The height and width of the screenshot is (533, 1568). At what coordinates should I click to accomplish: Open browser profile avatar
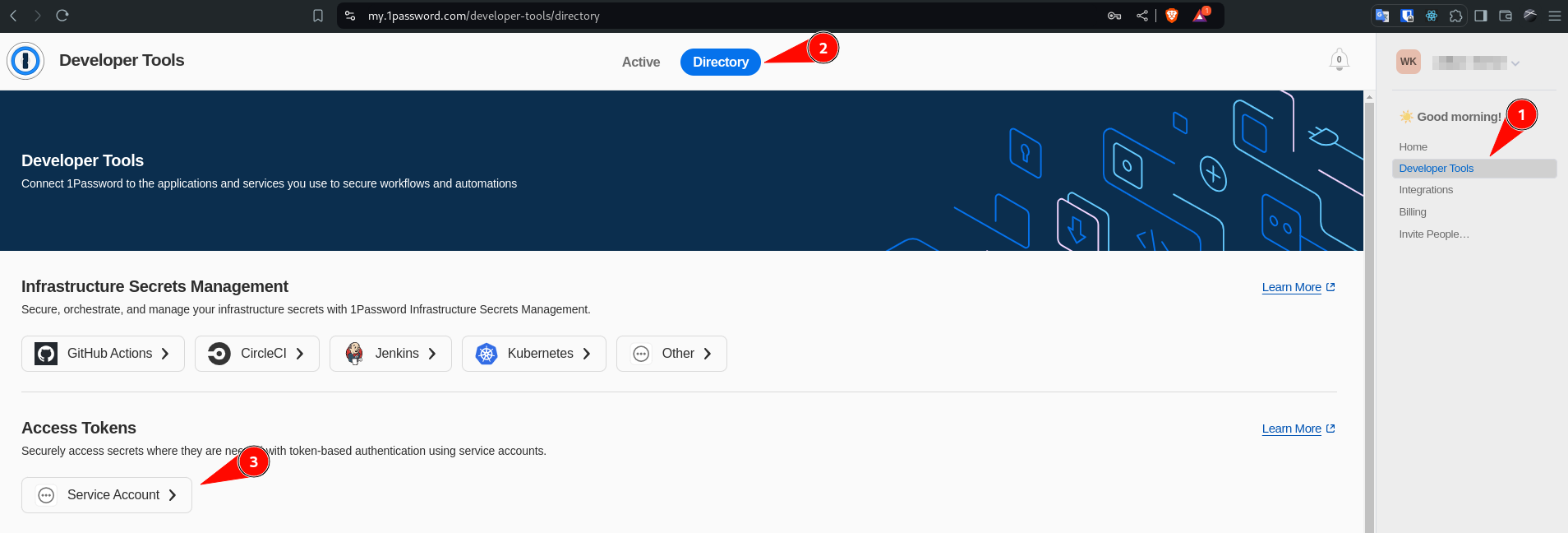point(1530,16)
